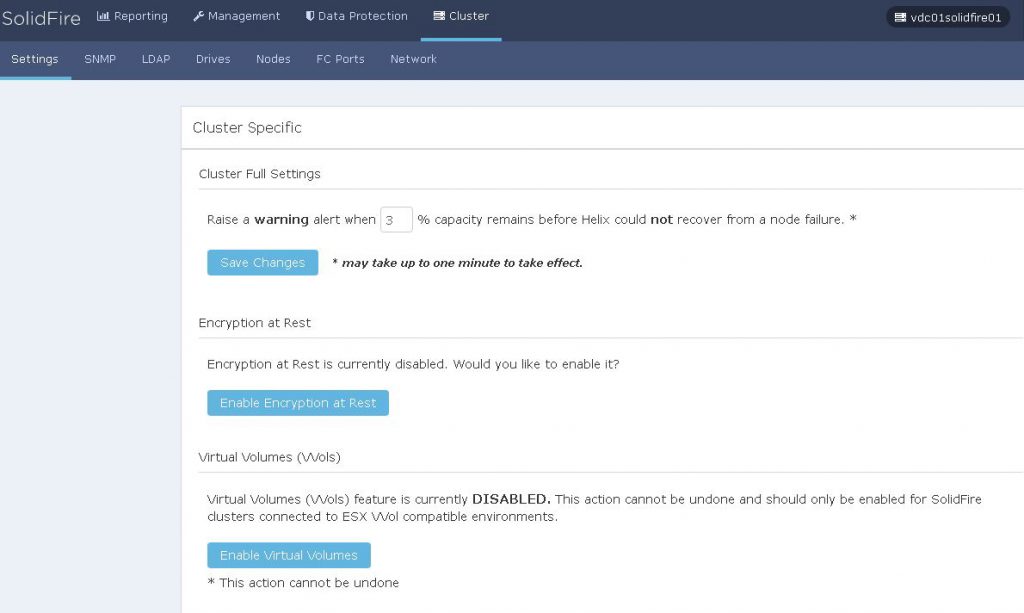Viewport: 1024px width, 613px height.
Task: Switch to the SNMP tab
Action: 99,59
